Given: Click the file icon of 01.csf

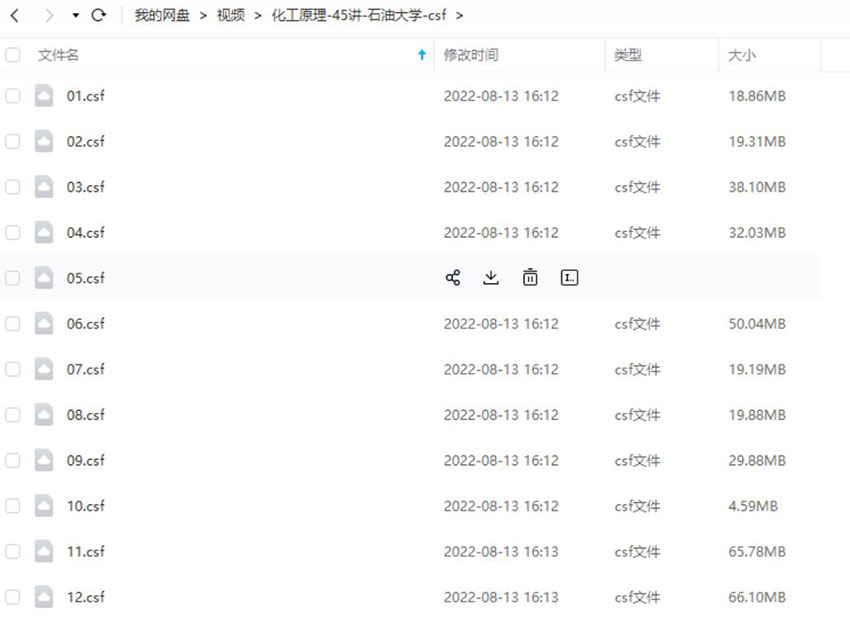Looking at the screenshot, I should [44, 96].
